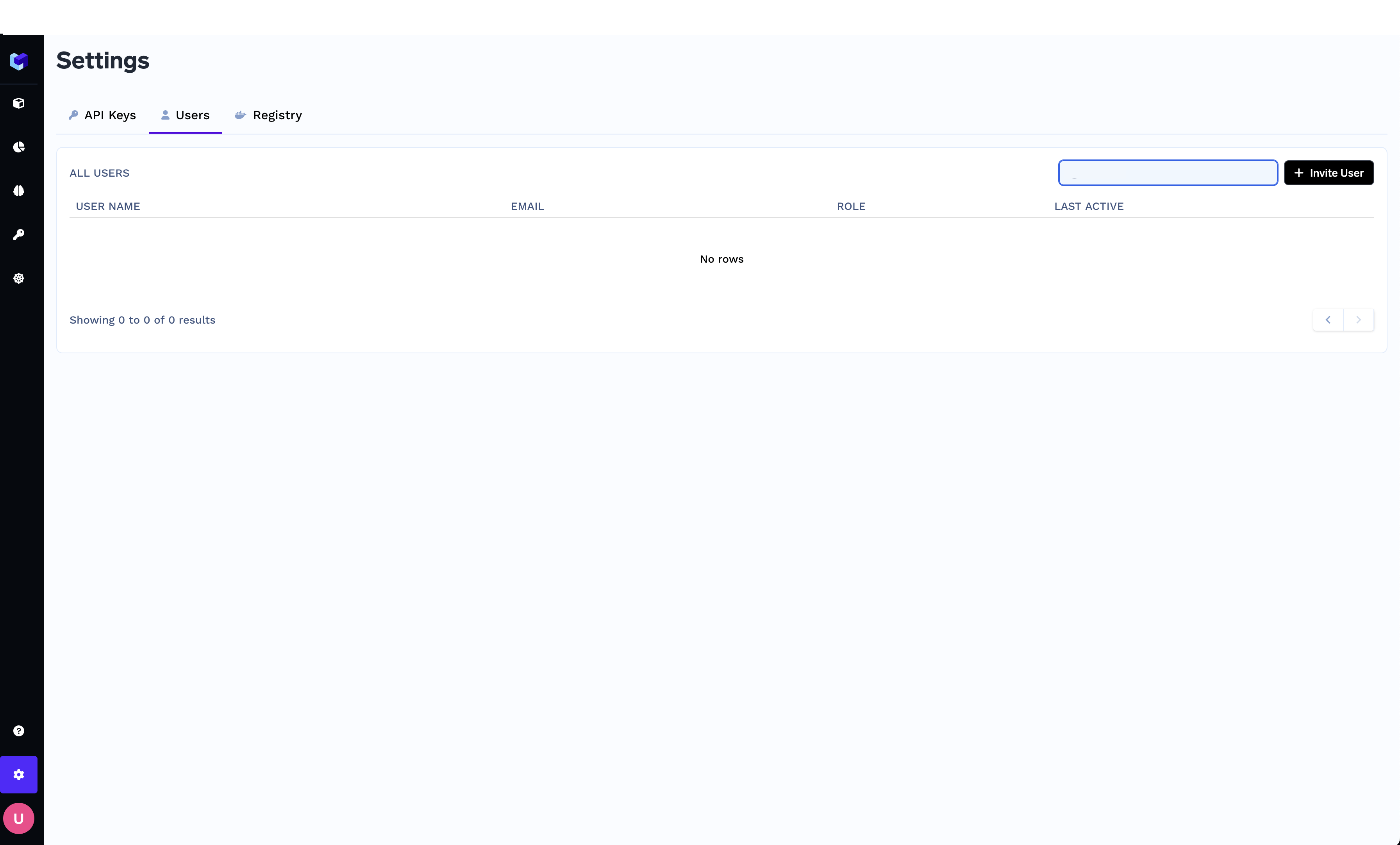Go to next page of results
This screenshot has height=845, width=1400.
coord(1359,320)
